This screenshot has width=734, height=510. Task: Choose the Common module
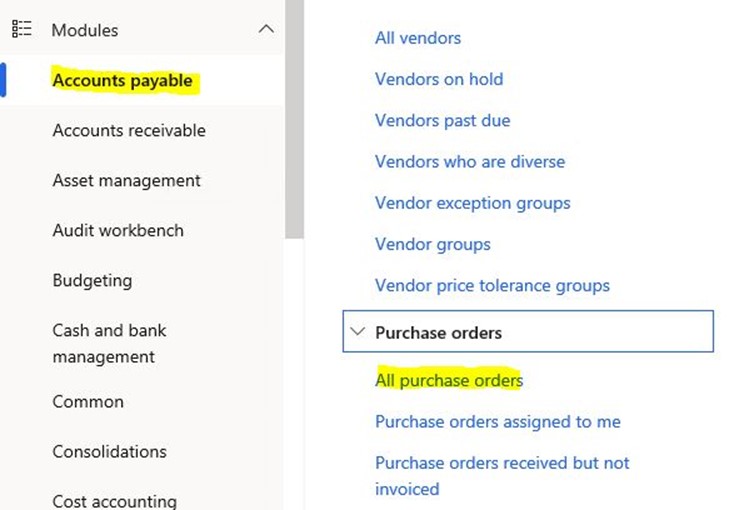[88, 402]
